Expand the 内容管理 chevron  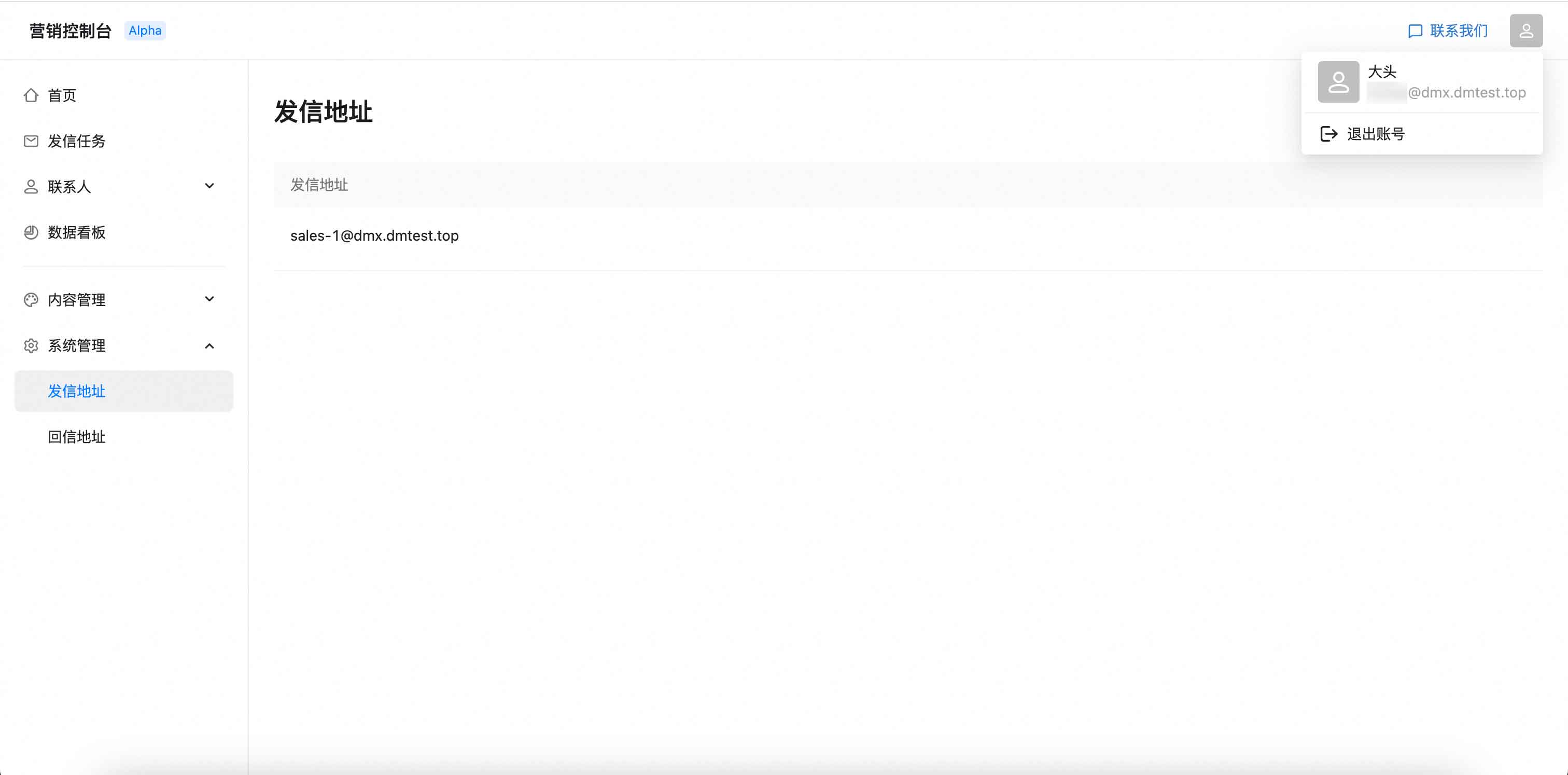[209, 299]
